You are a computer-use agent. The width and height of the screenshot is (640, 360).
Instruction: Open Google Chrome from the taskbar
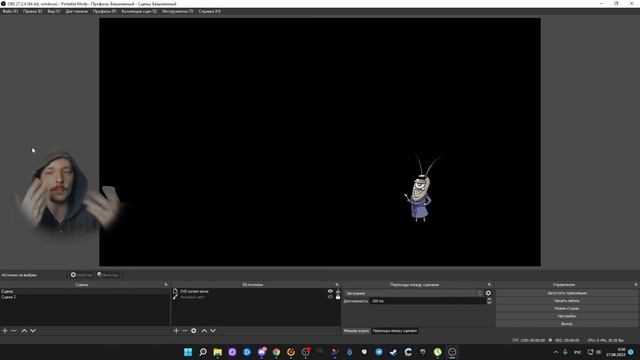tap(276, 352)
